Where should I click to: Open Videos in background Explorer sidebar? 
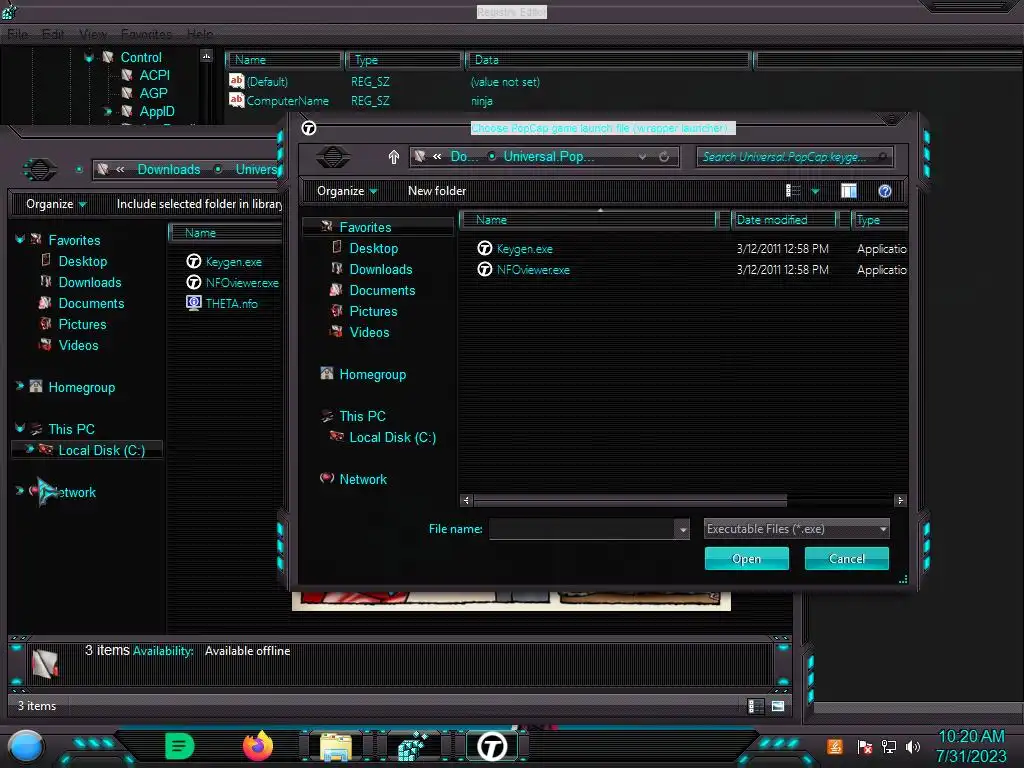click(78, 345)
